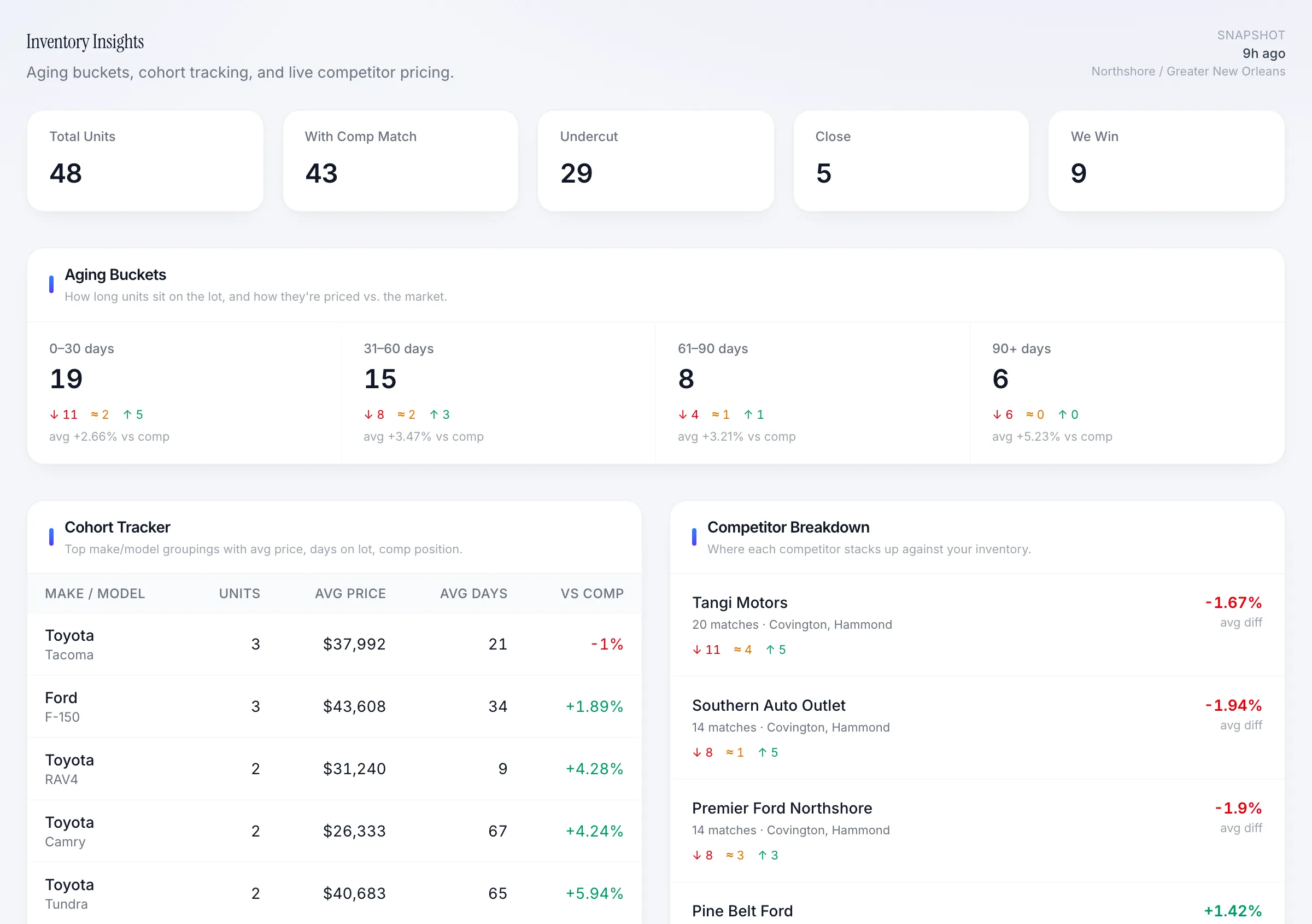Click down-arrow 8 in 31–60 days bucket
The width and height of the screenshot is (1312, 924).
tap(374, 414)
